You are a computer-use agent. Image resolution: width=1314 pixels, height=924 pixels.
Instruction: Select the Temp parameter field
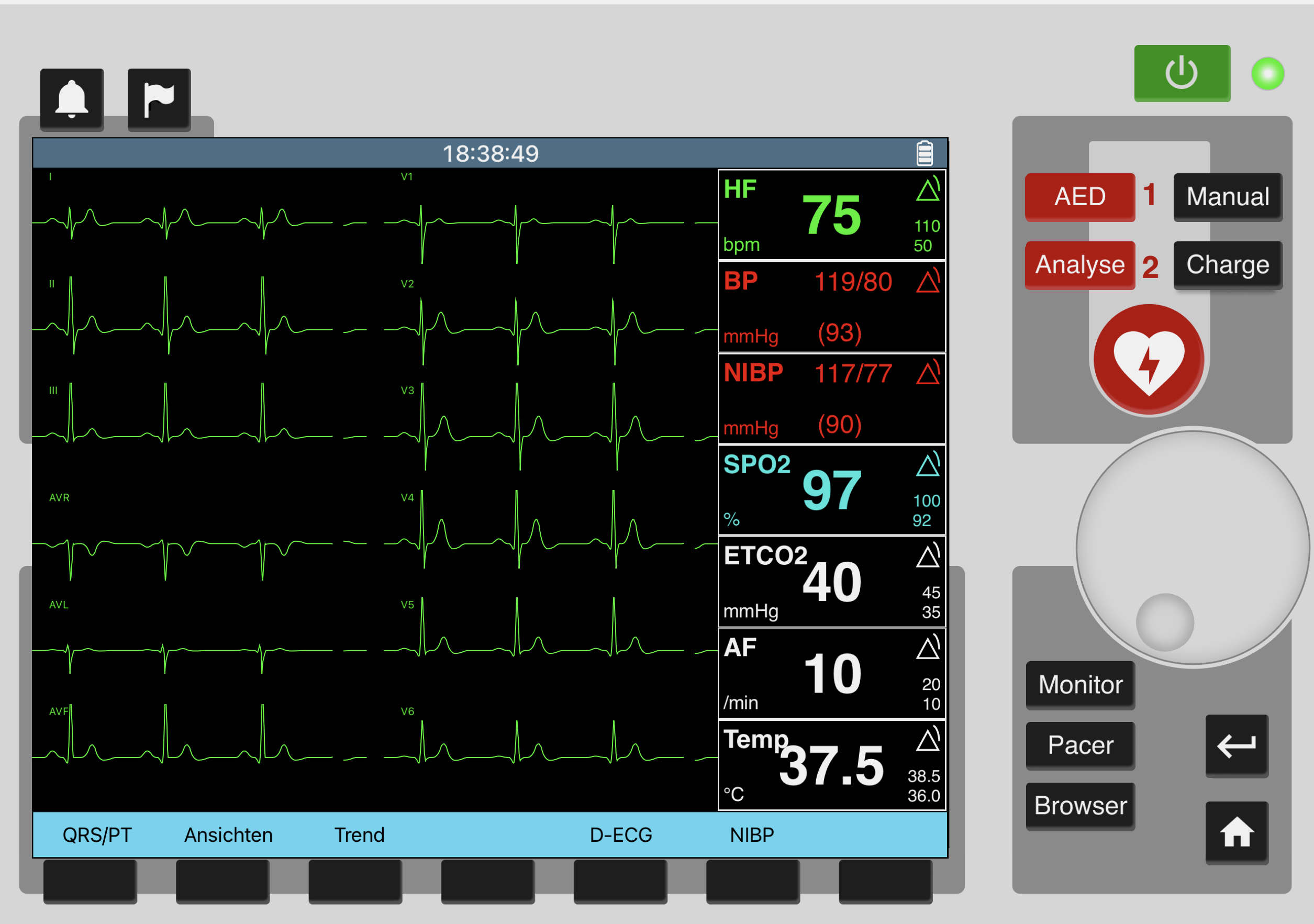click(831, 765)
